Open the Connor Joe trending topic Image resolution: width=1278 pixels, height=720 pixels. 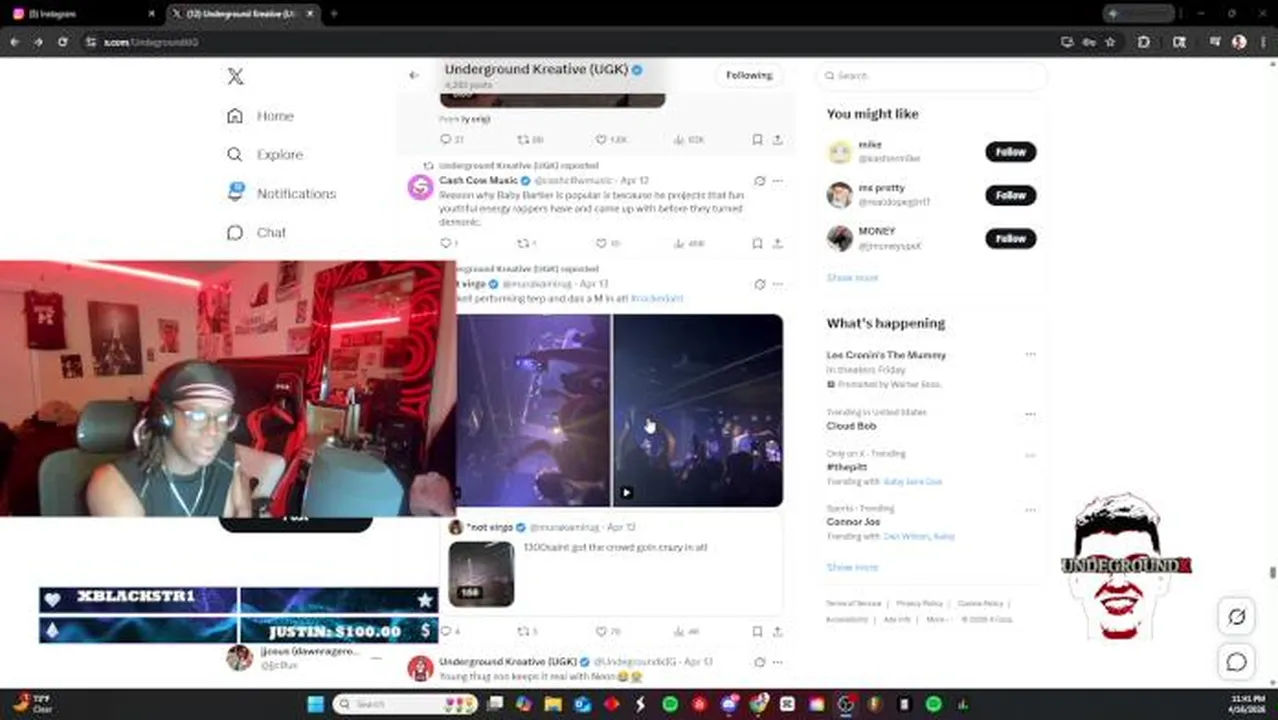[853, 522]
